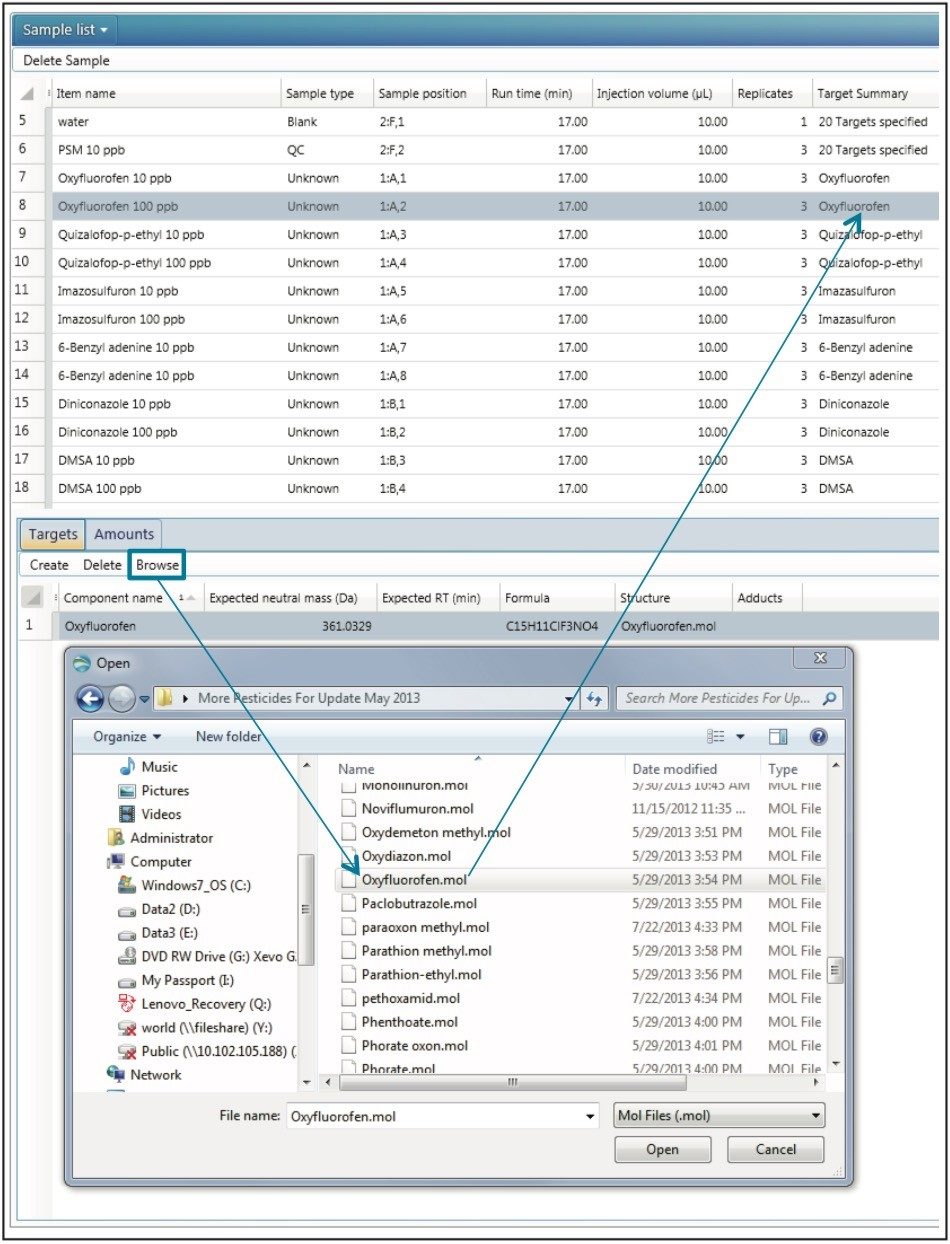The image size is (950, 1244).
Task: Open the Sample list dropdown
Action: pyautogui.click(x=65, y=30)
